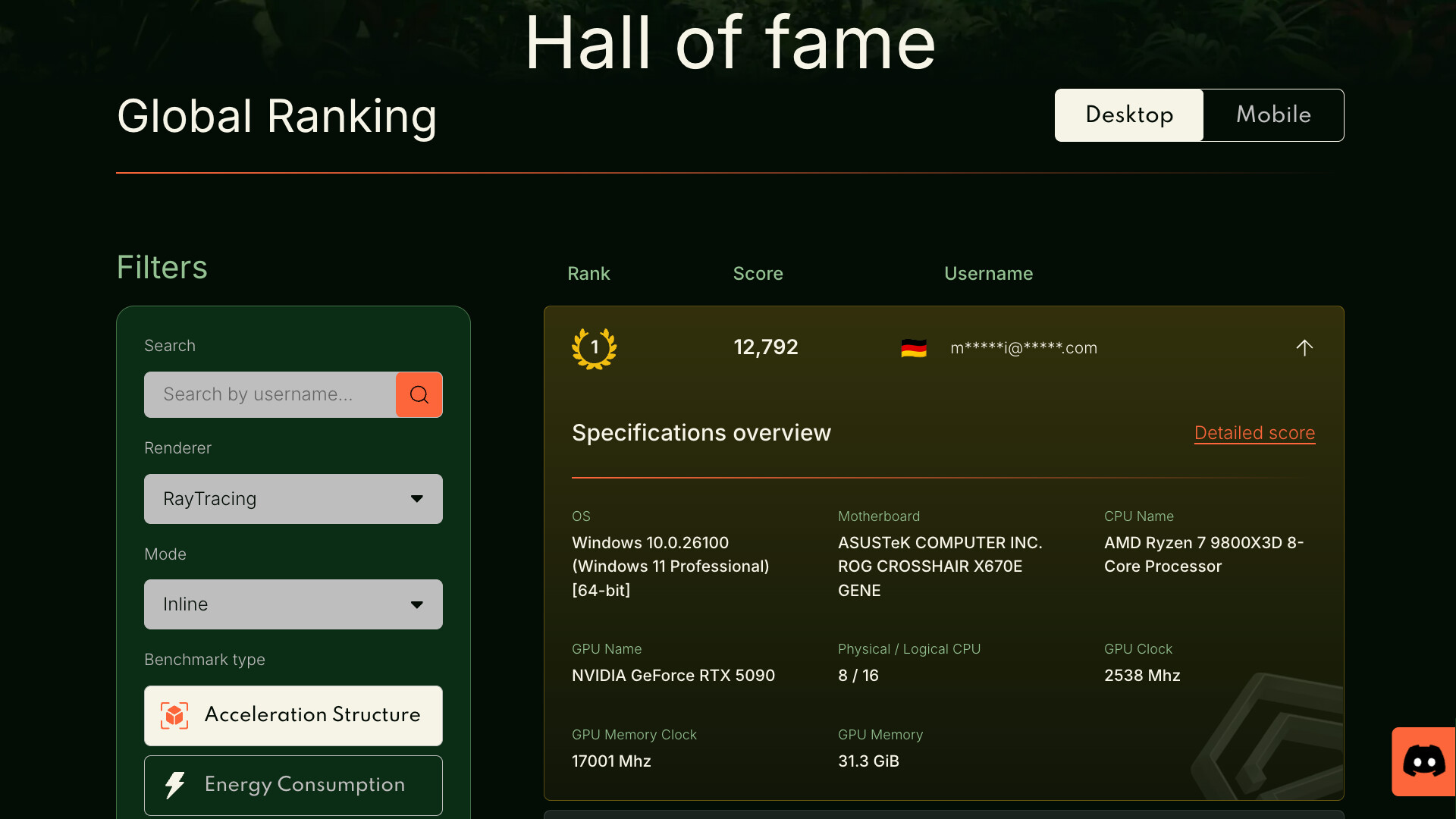The width and height of the screenshot is (1456, 819).
Task: Keep Desktop ranking view selected
Action: click(1128, 115)
